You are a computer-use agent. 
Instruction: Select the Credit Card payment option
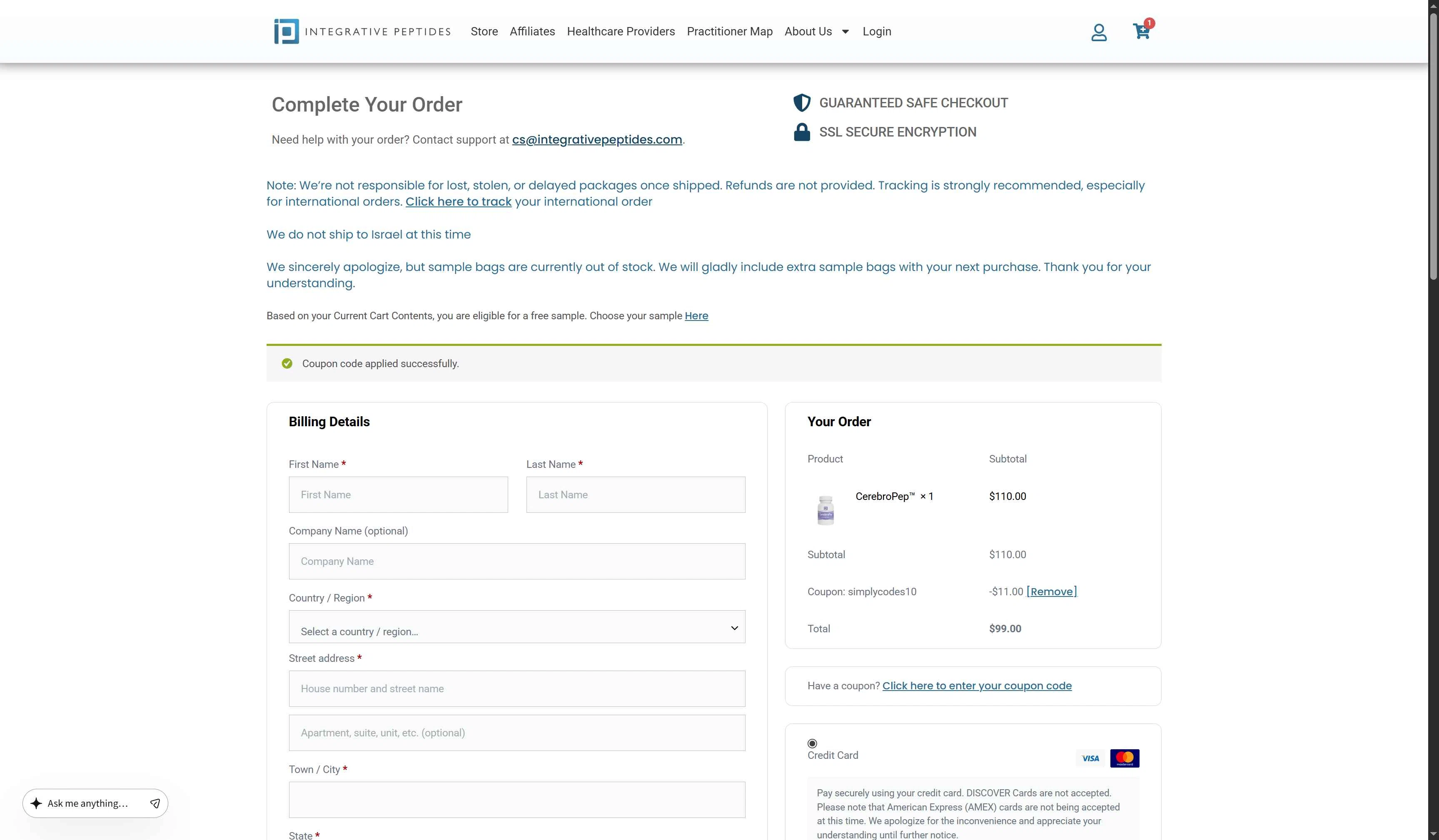(x=812, y=743)
